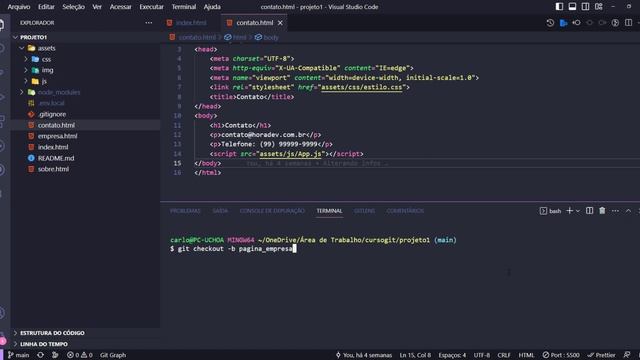This screenshot has height=360, width=640.
Task: Toggle primary sidebar layout icon
Action: point(559,7)
